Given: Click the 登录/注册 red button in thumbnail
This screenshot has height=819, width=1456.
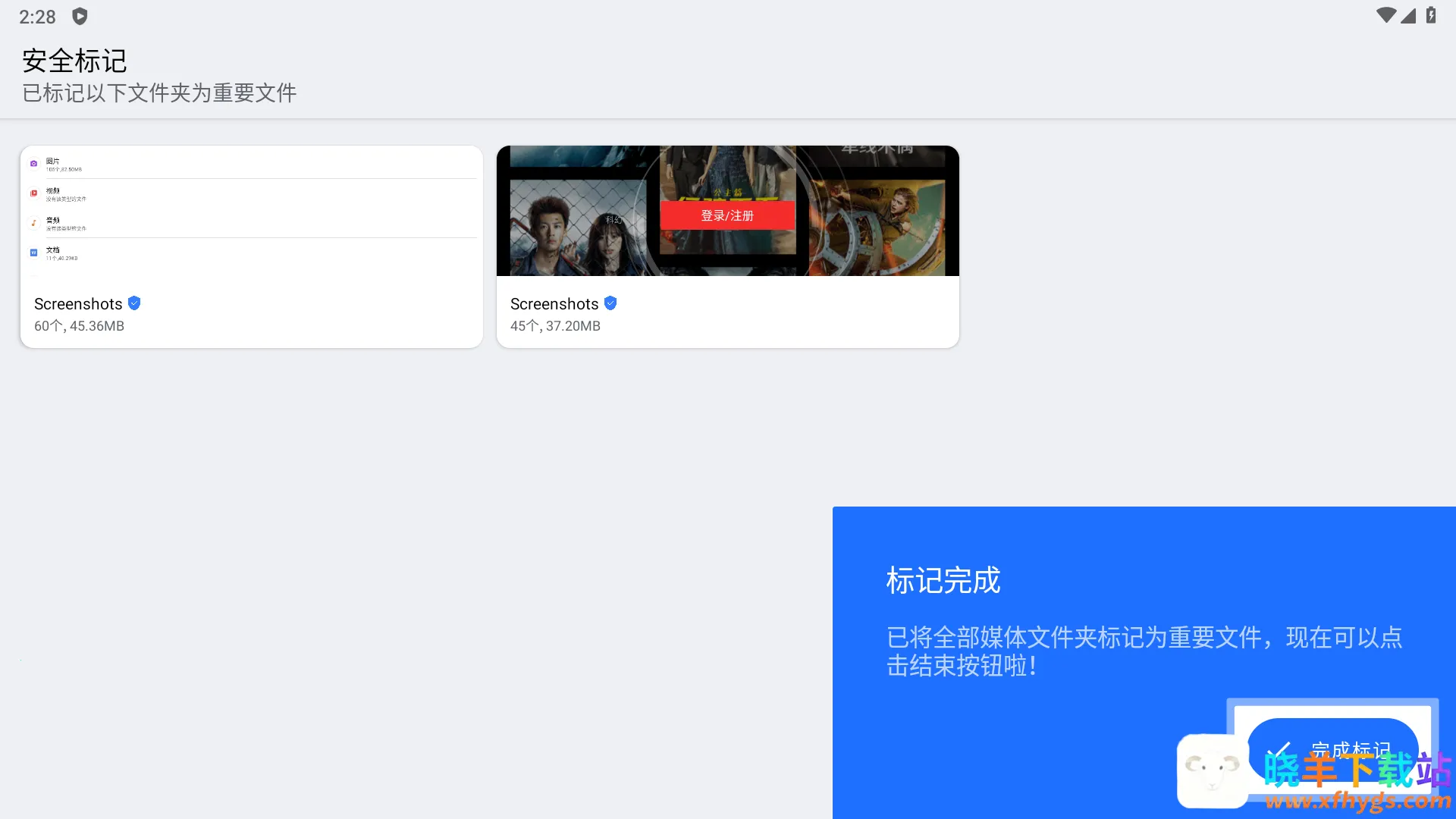Looking at the screenshot, I should point(727,215).
